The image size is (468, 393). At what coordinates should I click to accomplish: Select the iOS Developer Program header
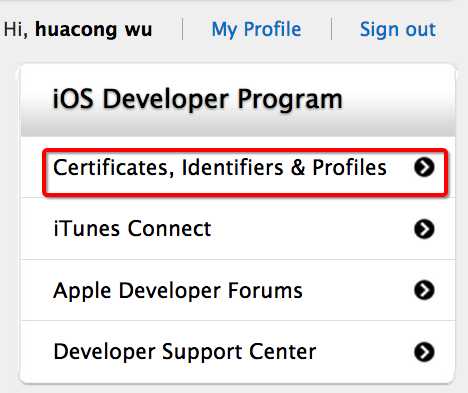(238, 100)
